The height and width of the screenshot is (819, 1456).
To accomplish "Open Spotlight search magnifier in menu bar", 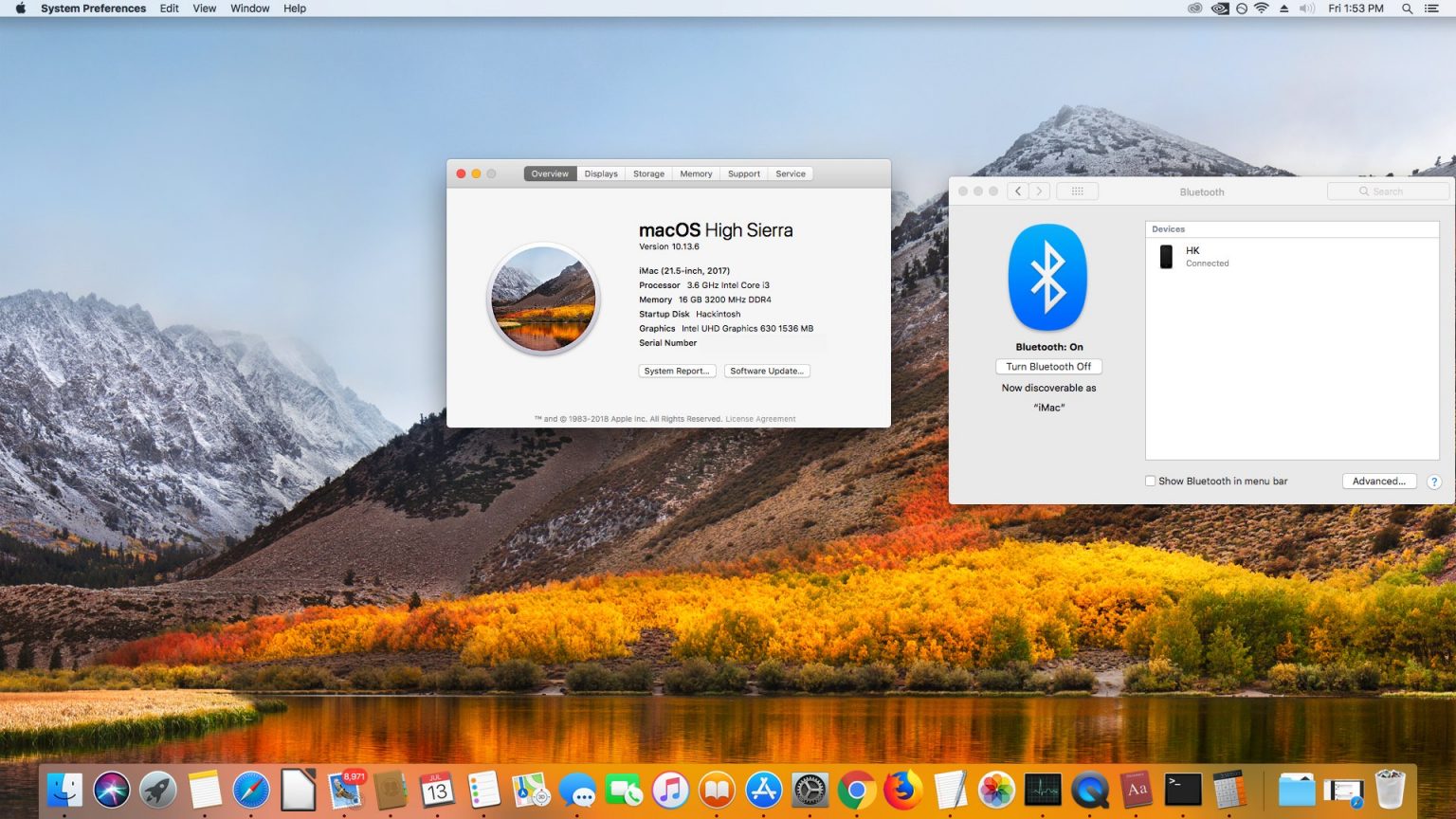I will 1408,9.
